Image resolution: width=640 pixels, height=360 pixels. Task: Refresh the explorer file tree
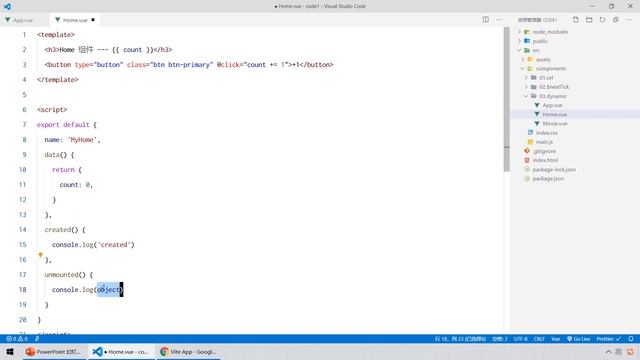tap(602, 20)
